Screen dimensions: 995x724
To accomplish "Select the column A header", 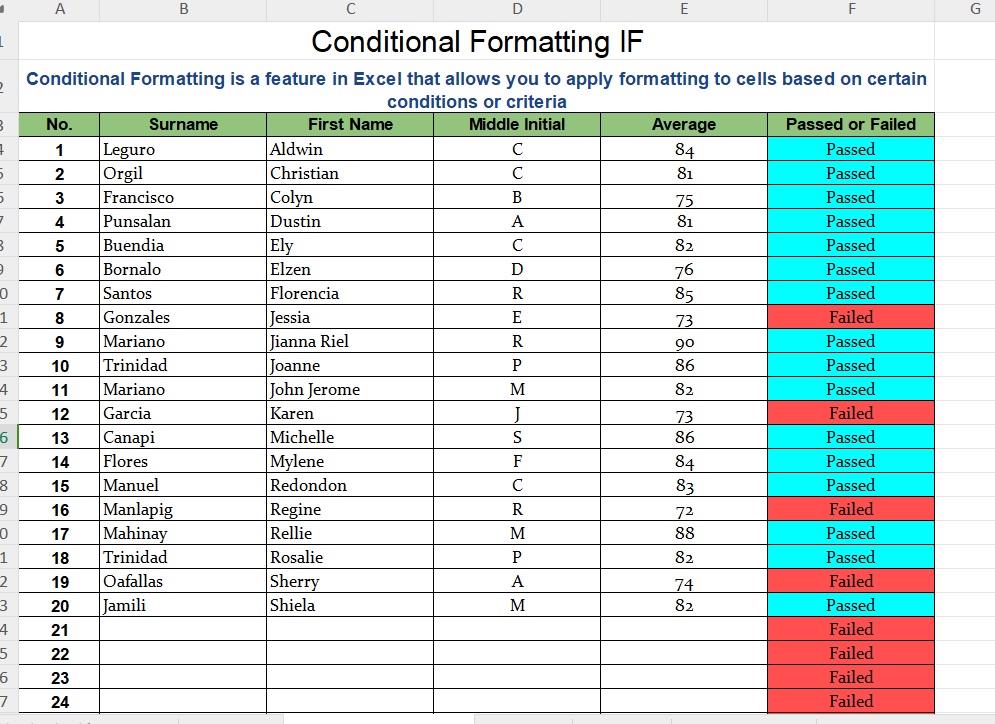I will [59, 9].
